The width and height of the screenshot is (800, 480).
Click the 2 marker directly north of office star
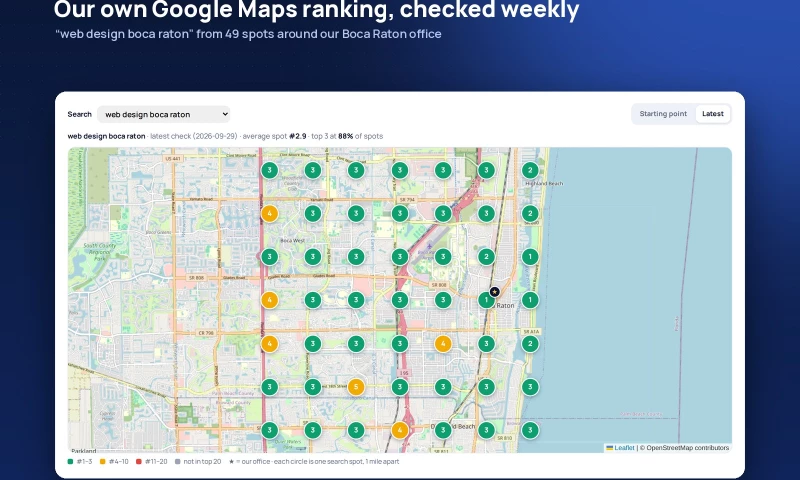point(486,257)
